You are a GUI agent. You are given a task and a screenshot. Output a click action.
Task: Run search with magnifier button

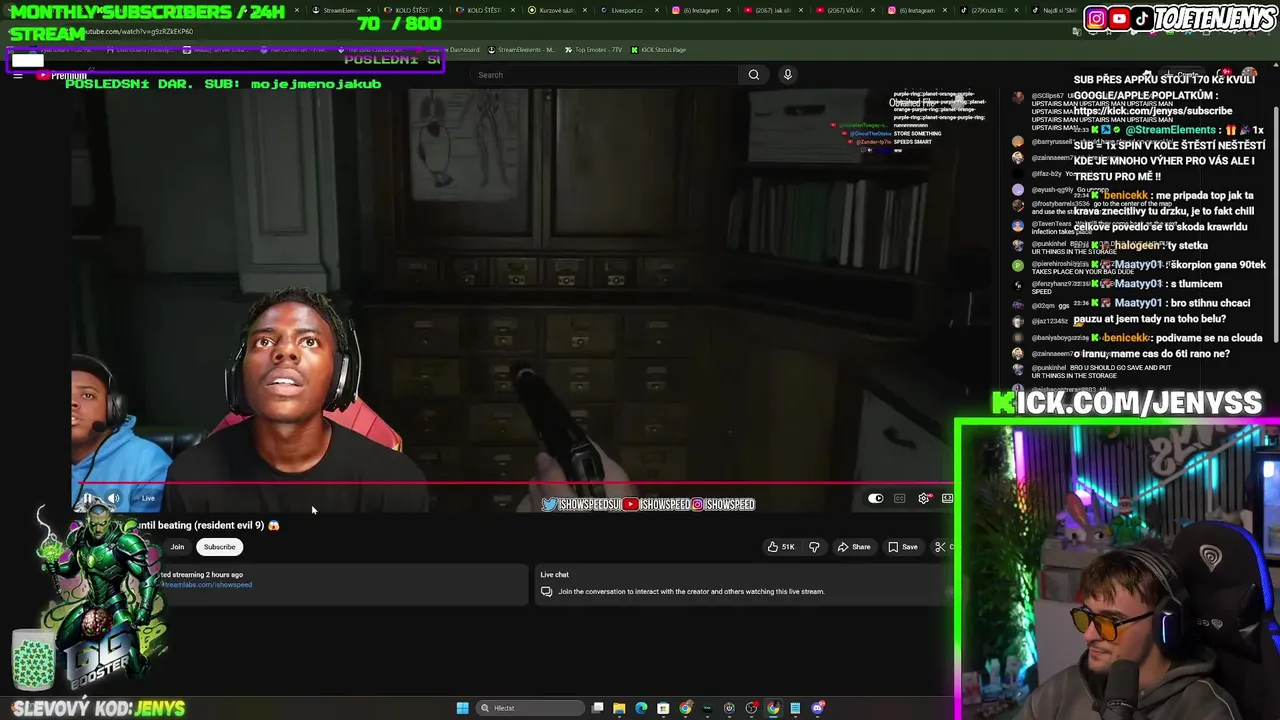(x=754, y=75)
